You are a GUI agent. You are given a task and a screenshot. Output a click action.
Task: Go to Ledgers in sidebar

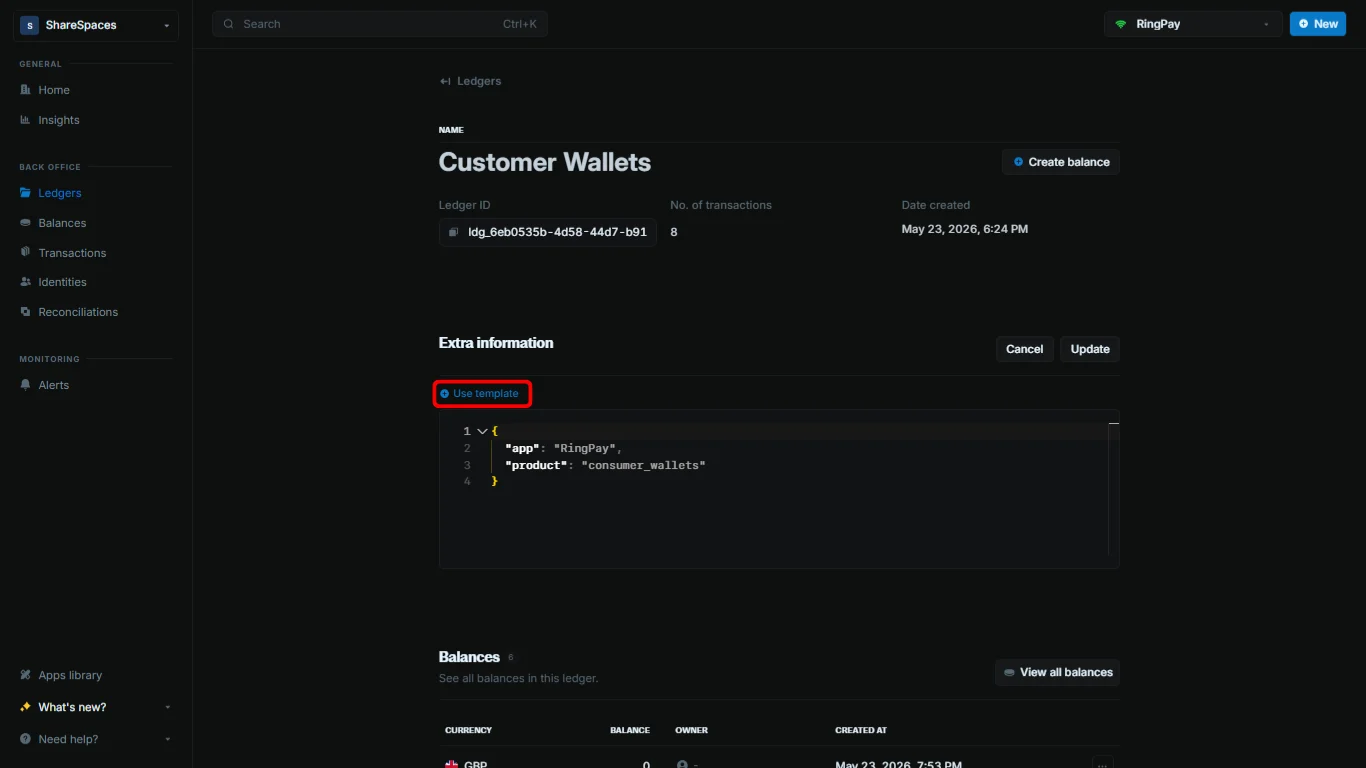pos(60,193)
